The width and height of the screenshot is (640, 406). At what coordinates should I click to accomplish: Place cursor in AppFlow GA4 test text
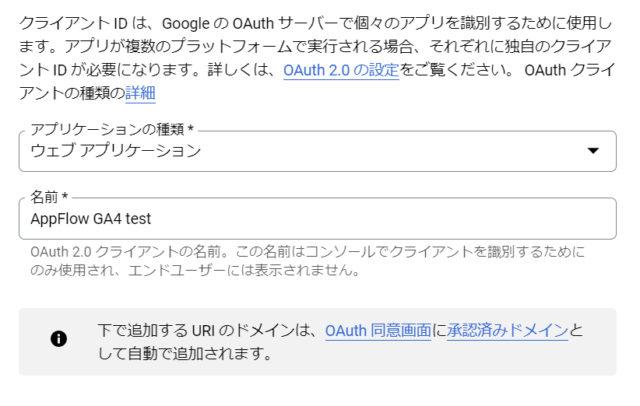coord(91,219)
